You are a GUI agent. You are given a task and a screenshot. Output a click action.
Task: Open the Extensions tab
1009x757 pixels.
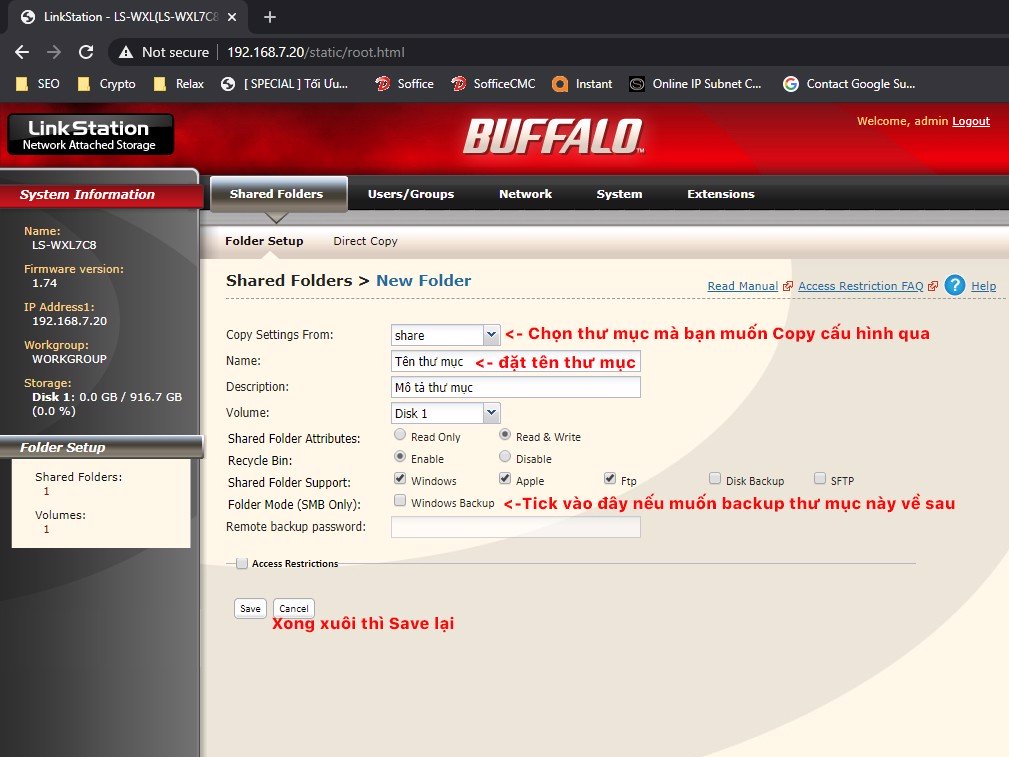click(x=721, y=194)
